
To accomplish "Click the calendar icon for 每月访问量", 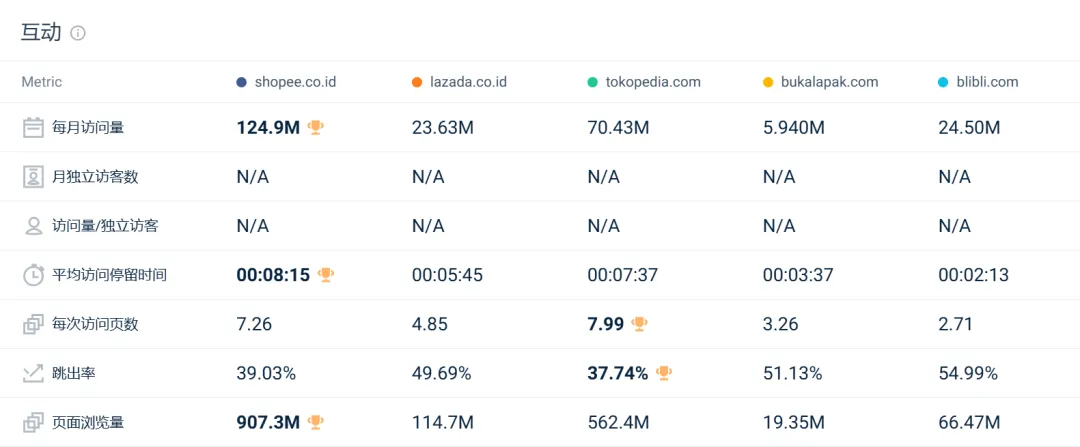I will (x=34, y=127).
